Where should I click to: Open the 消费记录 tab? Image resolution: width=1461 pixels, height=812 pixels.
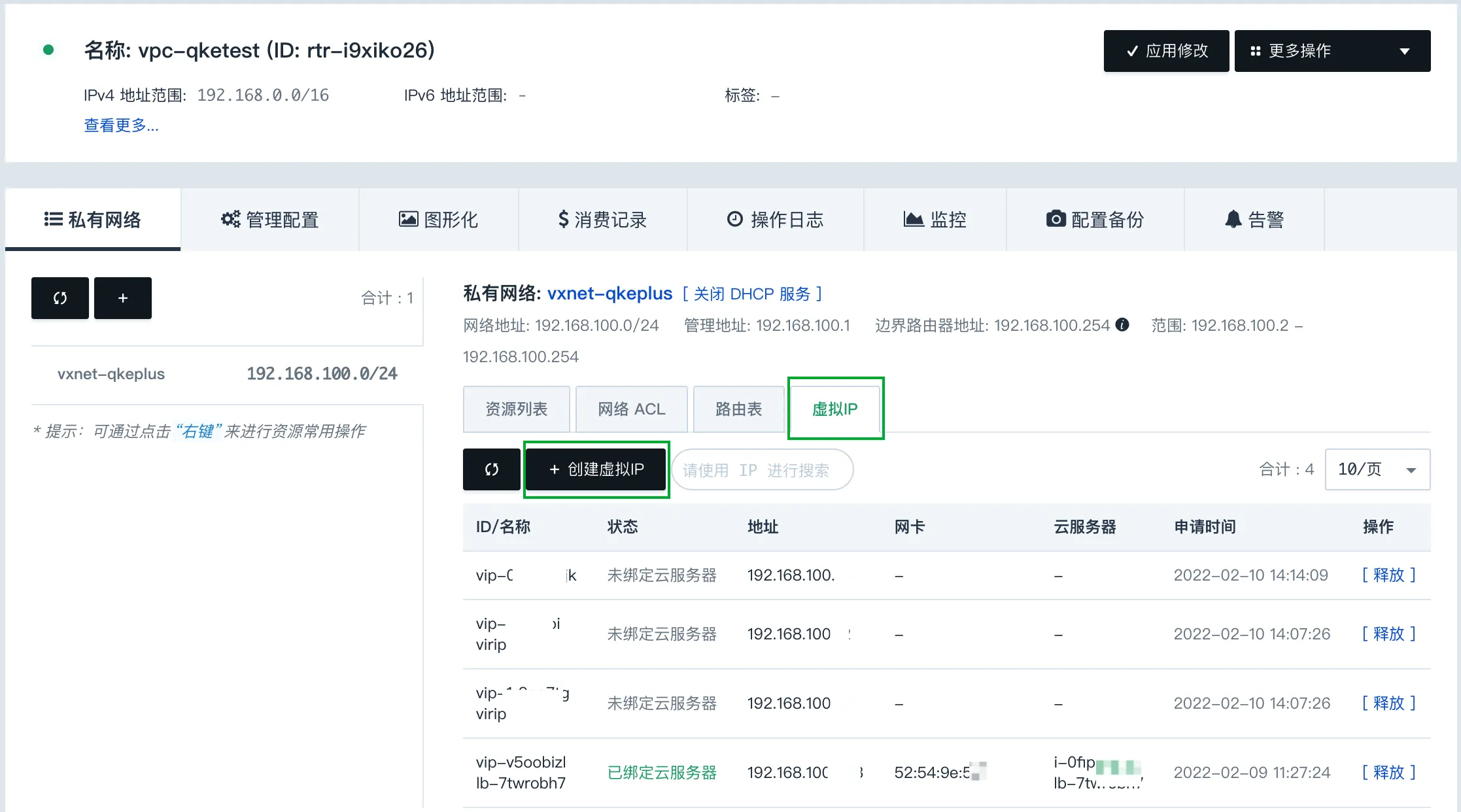[602, 220]
